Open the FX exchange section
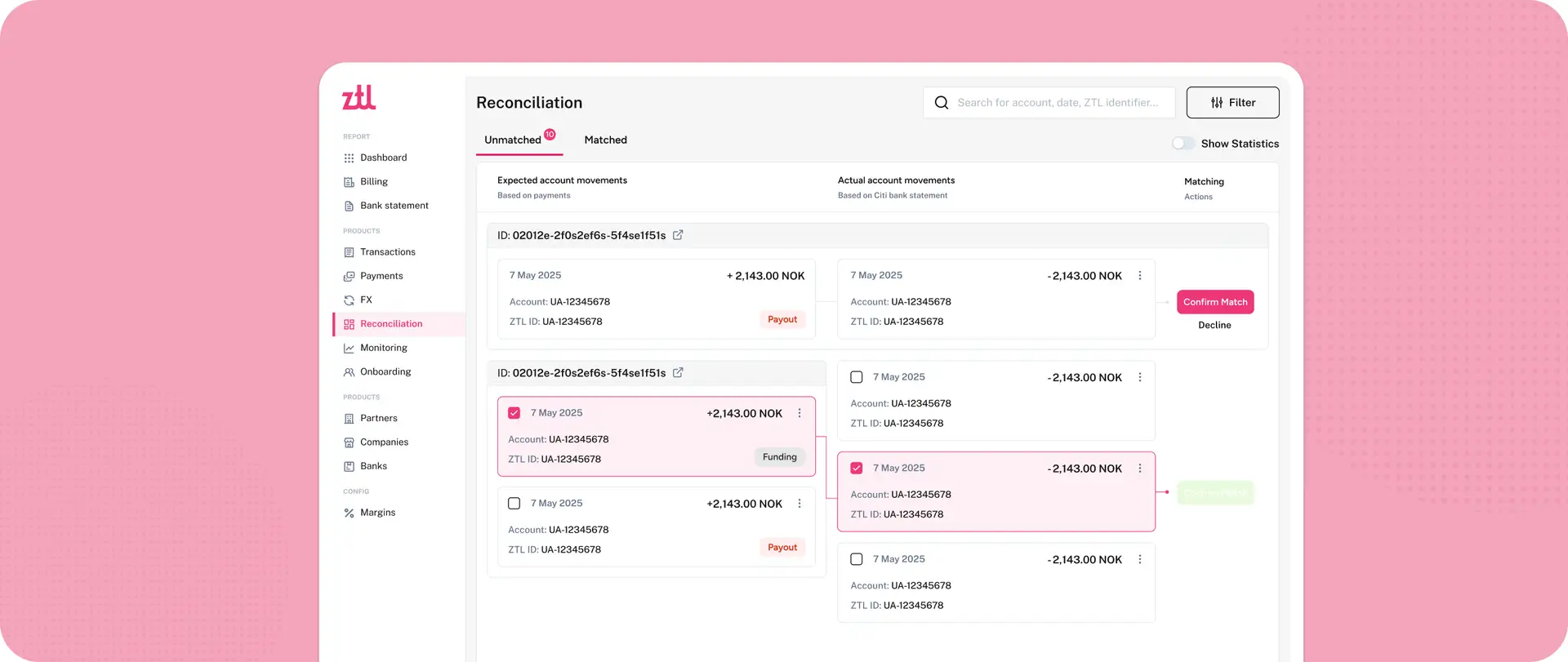This screenshot has width=1568, height=662. tap(365, 300)
